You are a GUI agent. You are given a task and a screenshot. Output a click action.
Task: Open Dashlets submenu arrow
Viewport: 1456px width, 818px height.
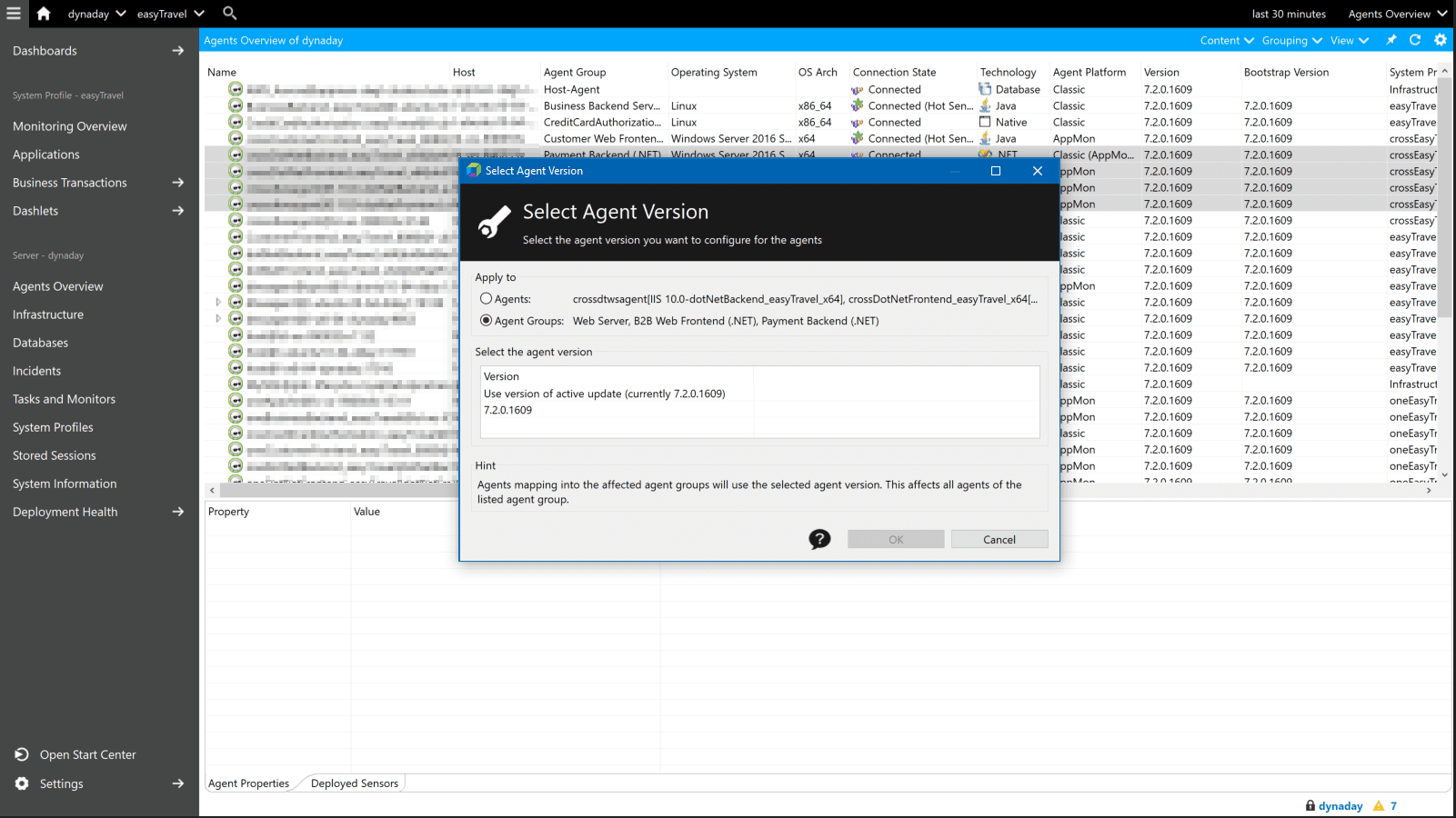pos(178,211)
